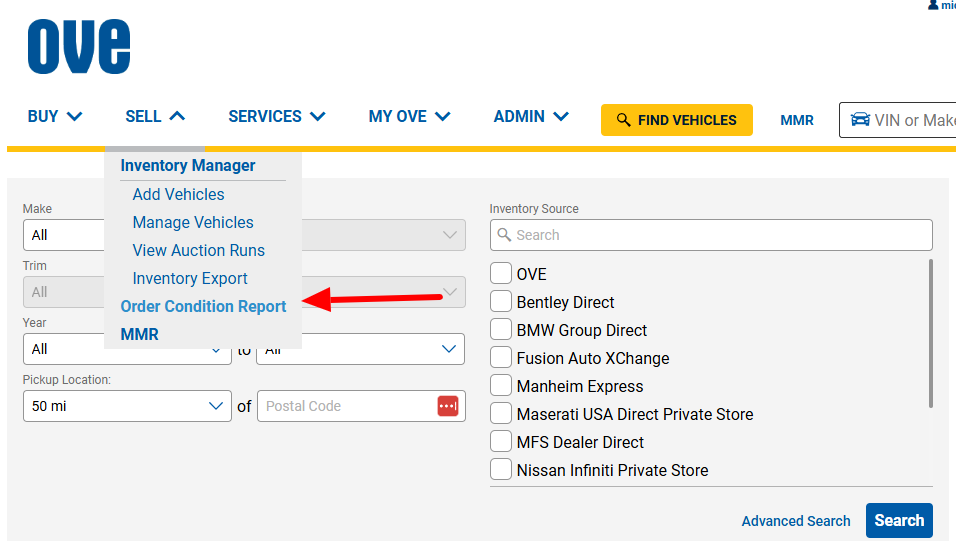Choose Order Condition Report from Sell menu

pos(203,306)
